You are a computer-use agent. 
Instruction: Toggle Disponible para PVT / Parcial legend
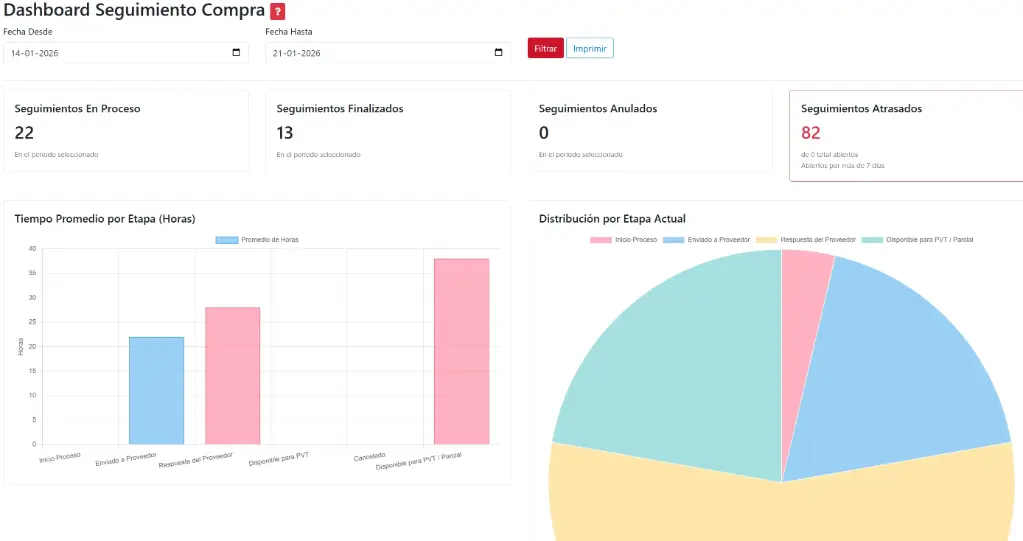(917, 240)
